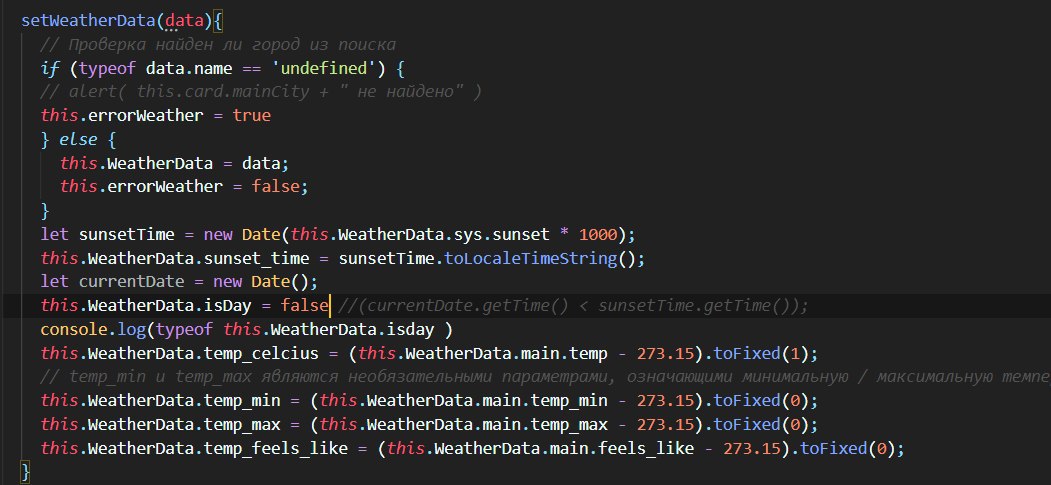This screenshot has width=1051, height=485.
Task: Click the number 1000 in the Date call
Action: 598,234
